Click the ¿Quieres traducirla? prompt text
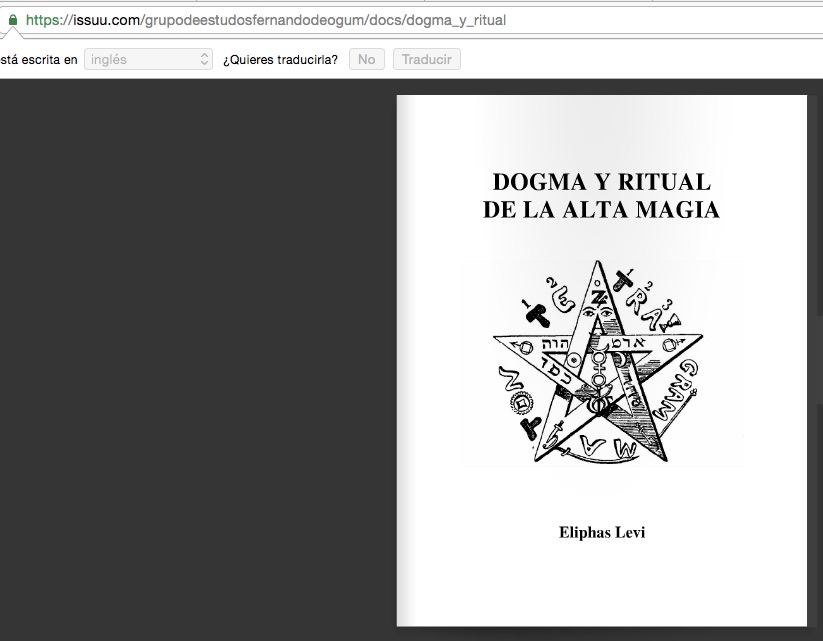This screenshot has width=823, height=641. point(280,59)
